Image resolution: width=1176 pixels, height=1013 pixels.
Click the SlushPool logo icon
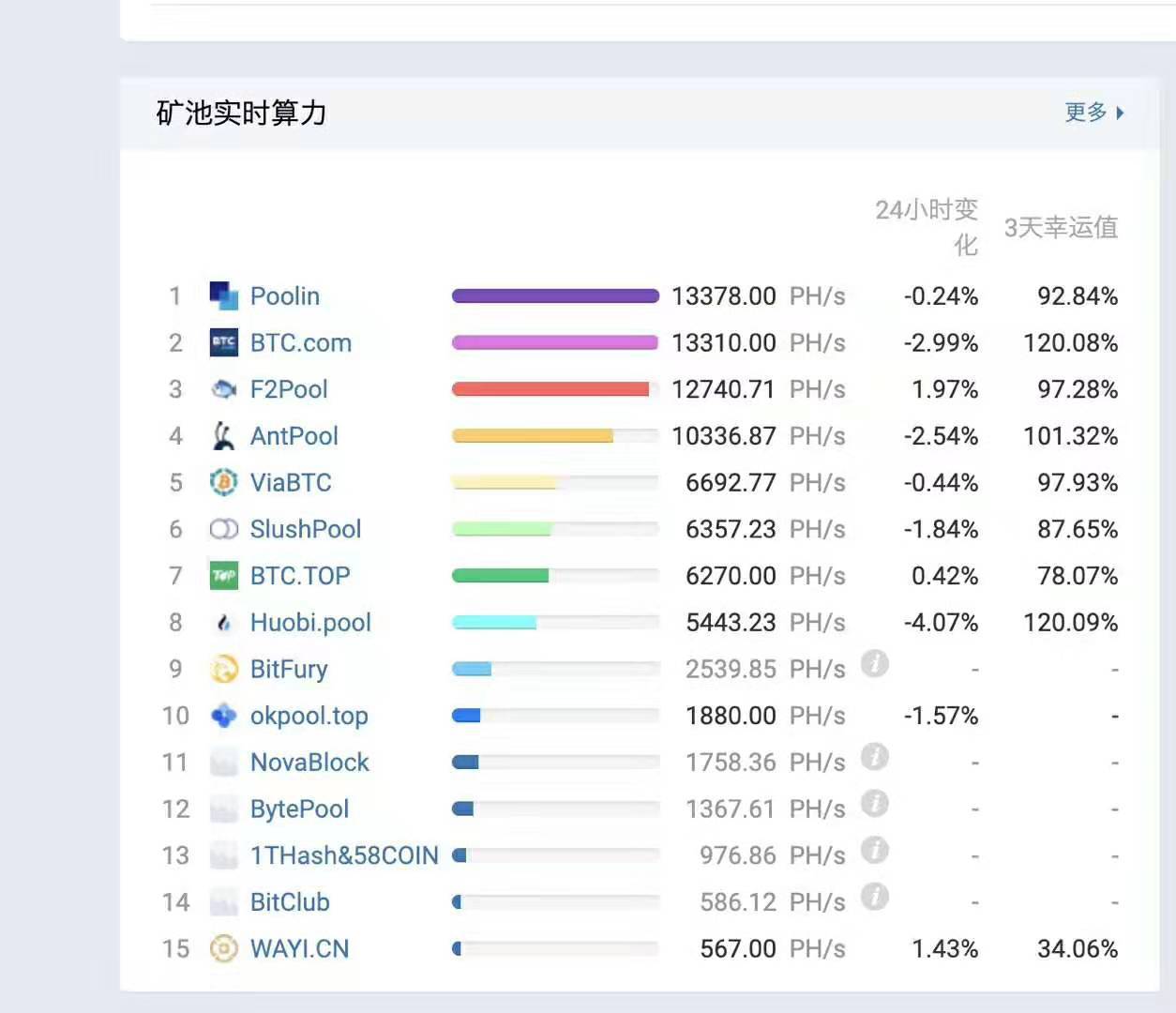coord(223,529)
